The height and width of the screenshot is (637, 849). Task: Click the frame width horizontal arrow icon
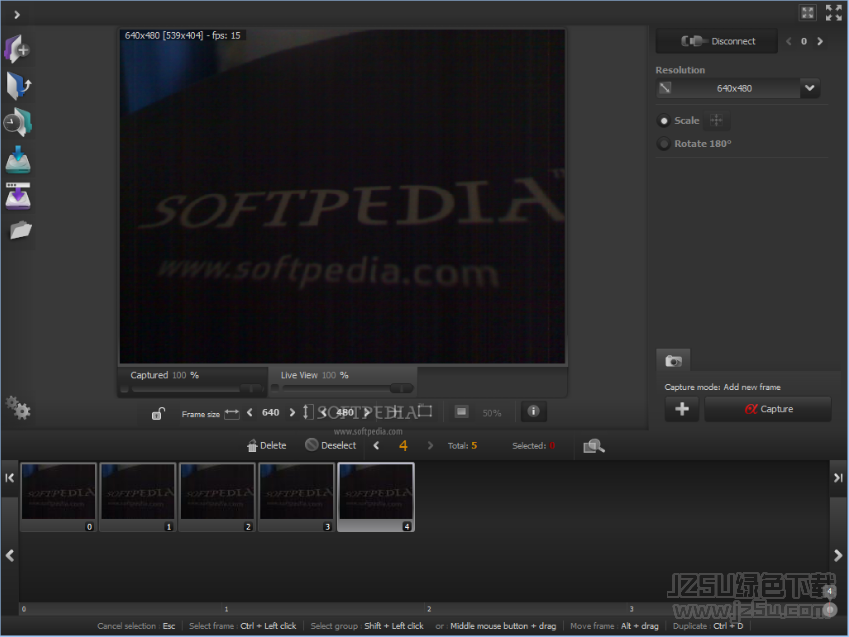point(232,413)
